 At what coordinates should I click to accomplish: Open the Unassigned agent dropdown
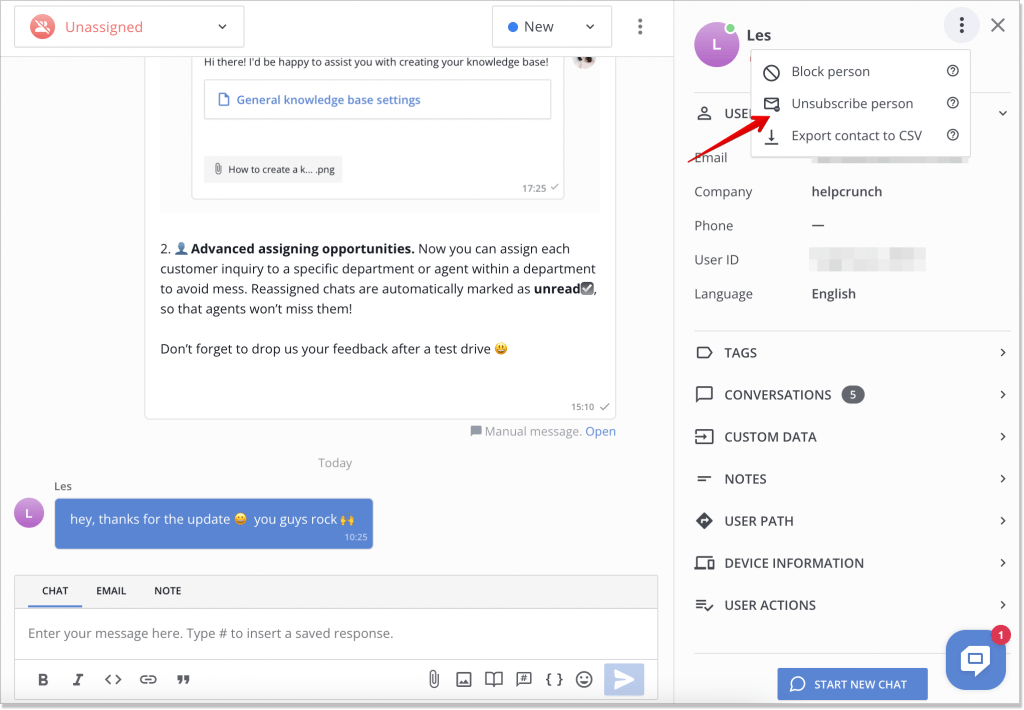(x=129, y=27)
